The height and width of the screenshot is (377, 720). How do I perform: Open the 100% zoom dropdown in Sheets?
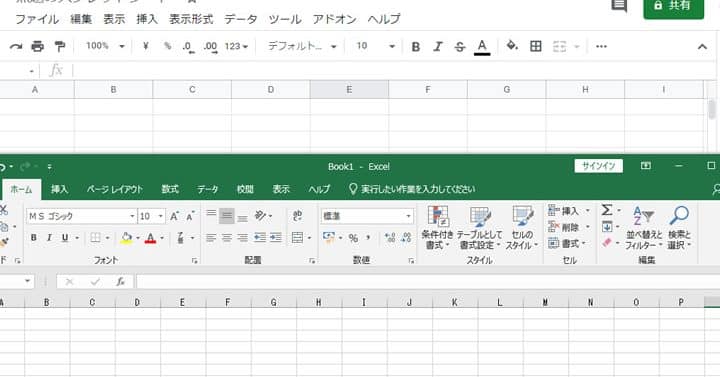[106, 46]
